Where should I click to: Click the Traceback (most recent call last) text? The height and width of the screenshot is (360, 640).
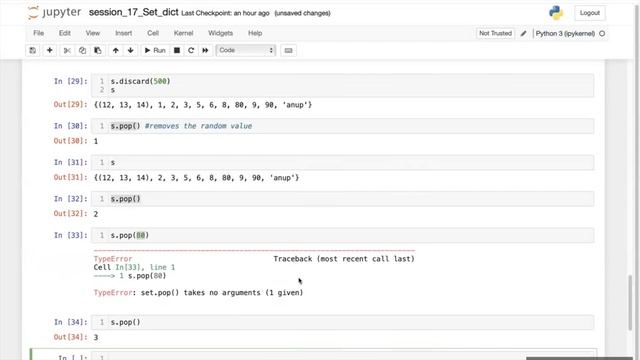coord(344,259)
